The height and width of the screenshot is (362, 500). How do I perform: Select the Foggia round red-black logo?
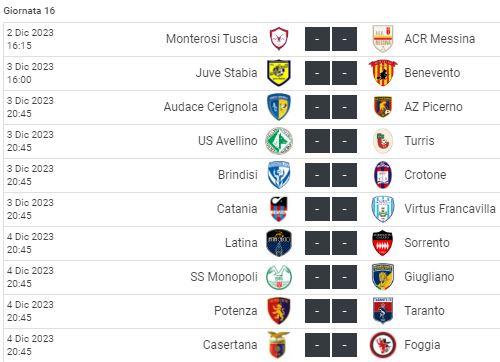click(383, 345)
